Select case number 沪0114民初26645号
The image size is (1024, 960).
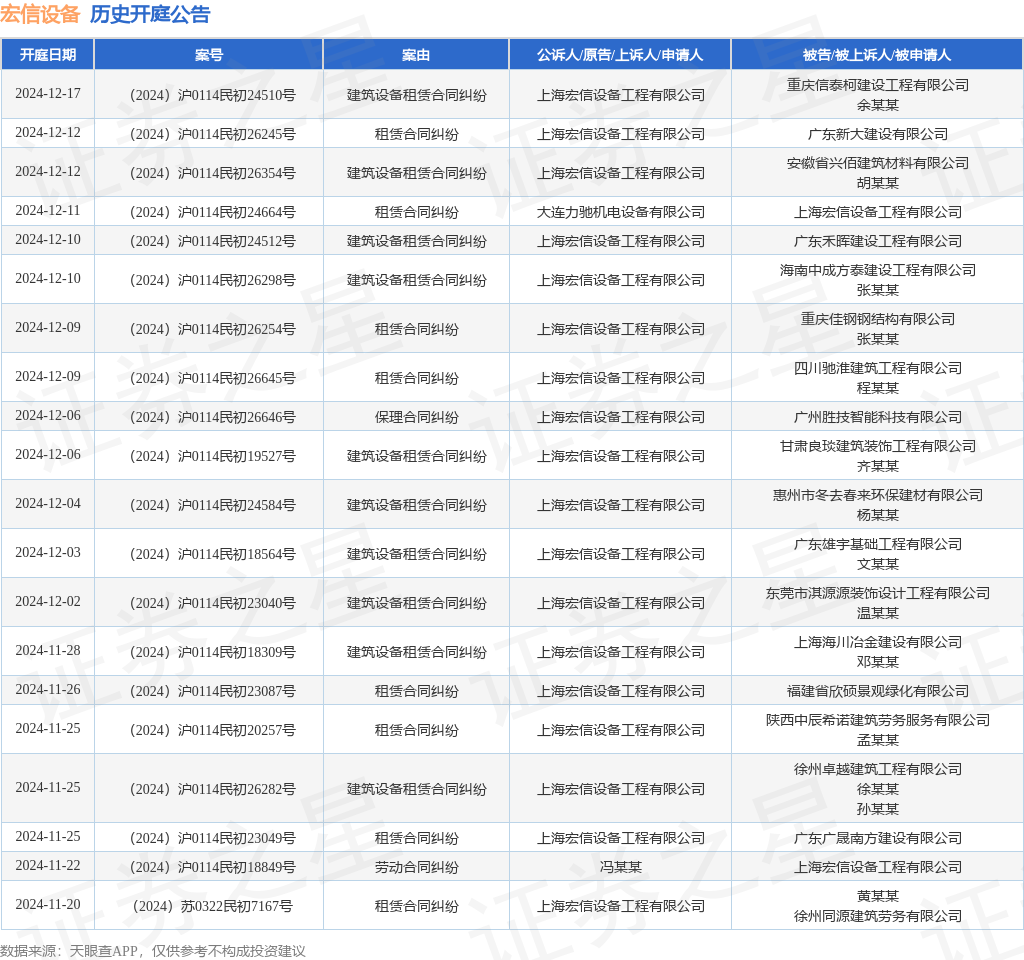coord(213,378)
